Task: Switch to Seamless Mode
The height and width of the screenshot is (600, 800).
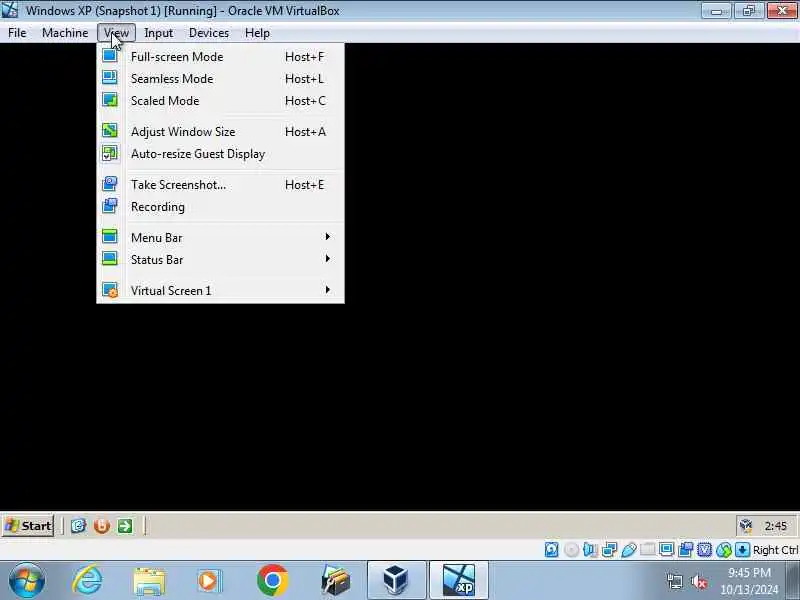Action: point(220,79)
